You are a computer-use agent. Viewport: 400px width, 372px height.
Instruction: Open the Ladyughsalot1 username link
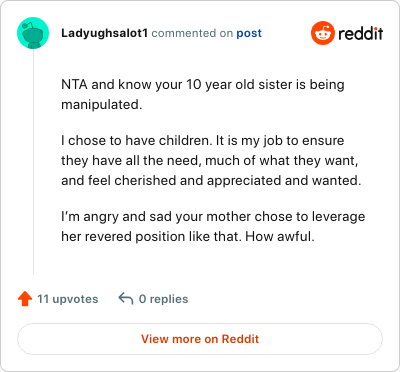click(x=104, y=33)
